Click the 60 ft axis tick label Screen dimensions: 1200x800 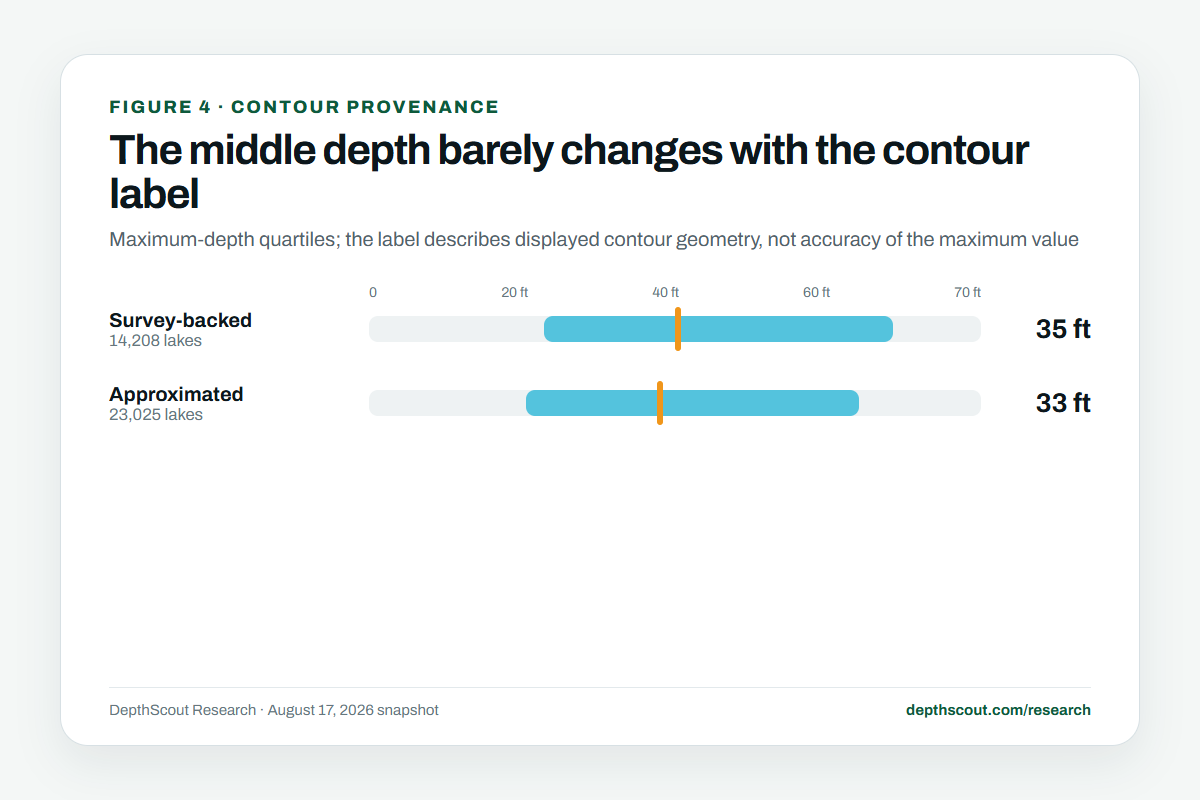tap(817, 292)
